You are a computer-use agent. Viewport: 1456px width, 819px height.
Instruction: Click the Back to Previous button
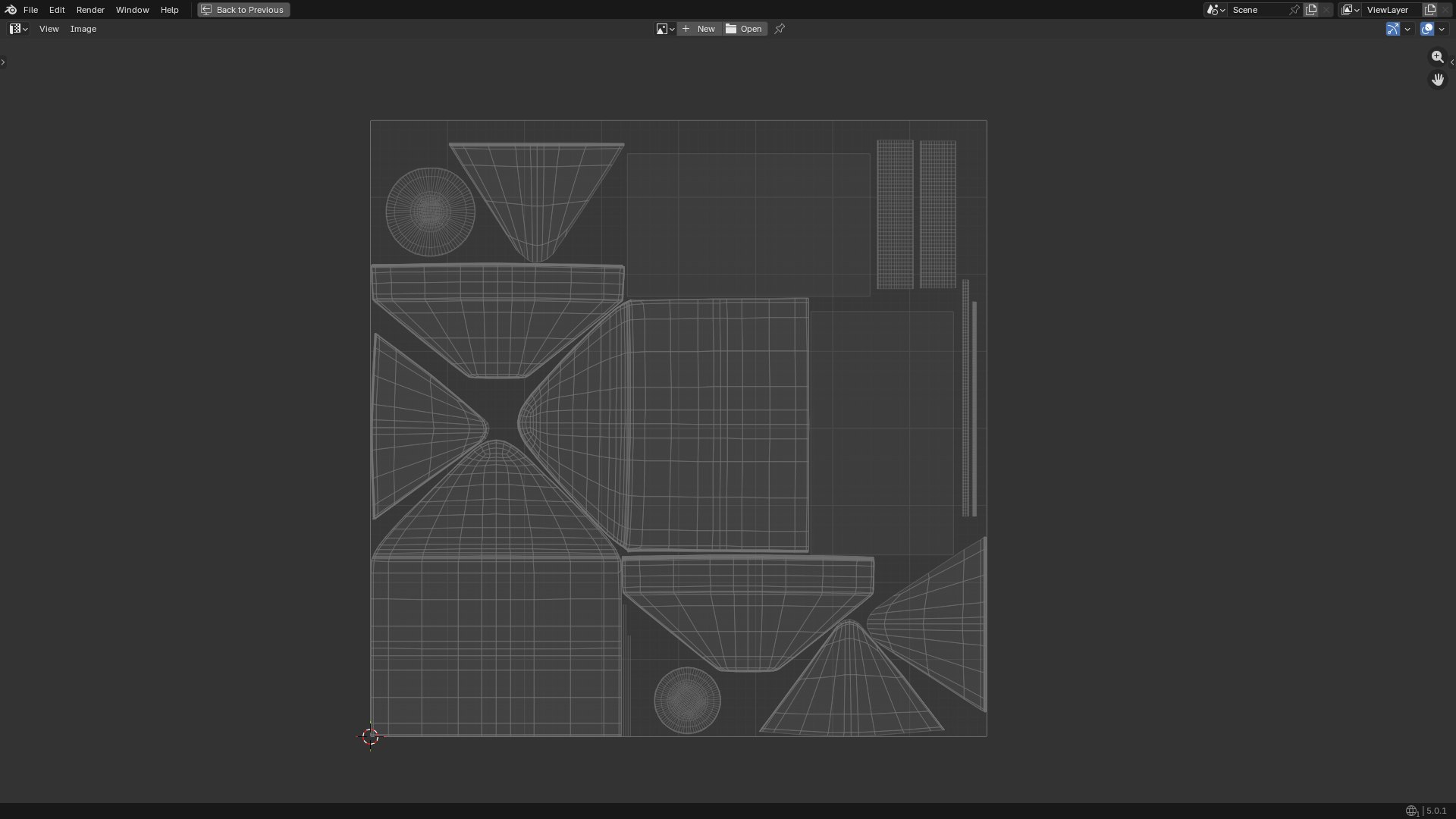243,10
